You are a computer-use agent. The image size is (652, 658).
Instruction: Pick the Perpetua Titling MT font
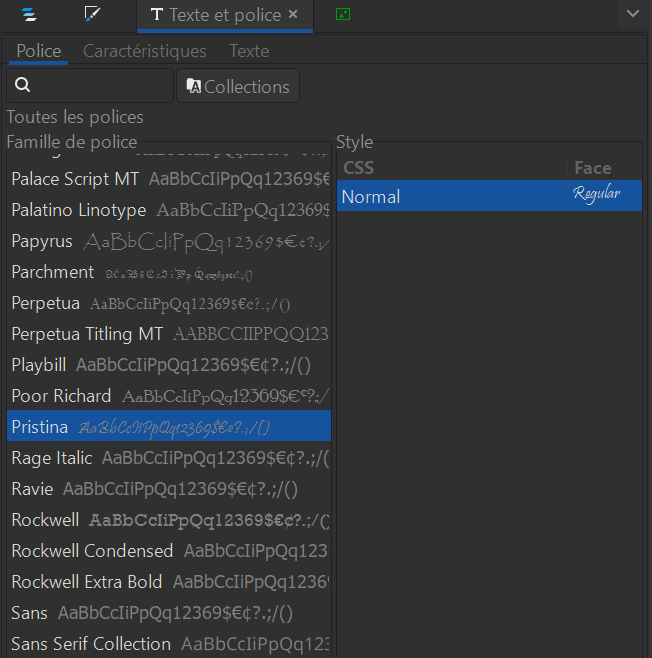[87, 334]
